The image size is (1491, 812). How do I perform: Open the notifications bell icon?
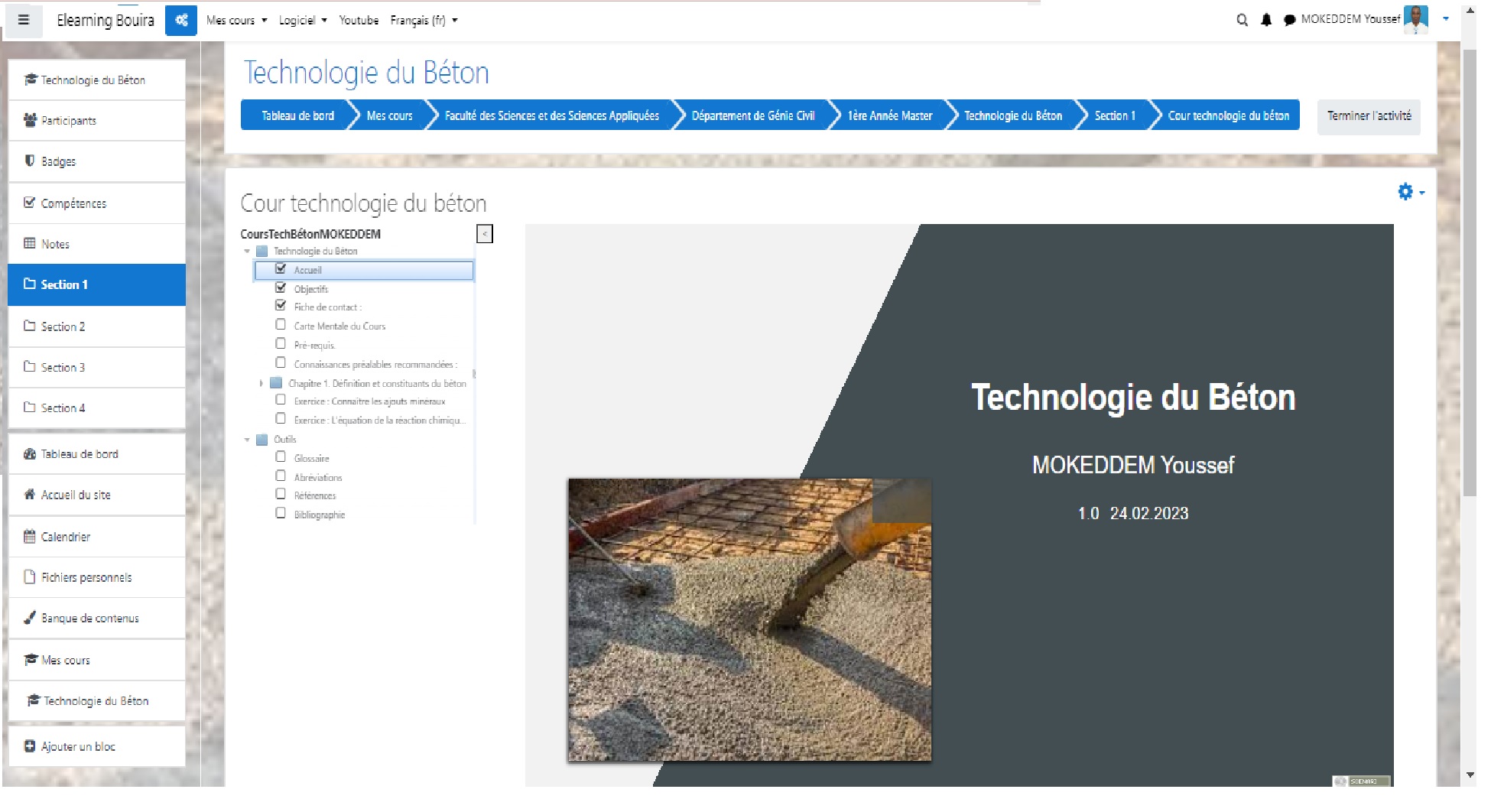[x=1266, y=20]
